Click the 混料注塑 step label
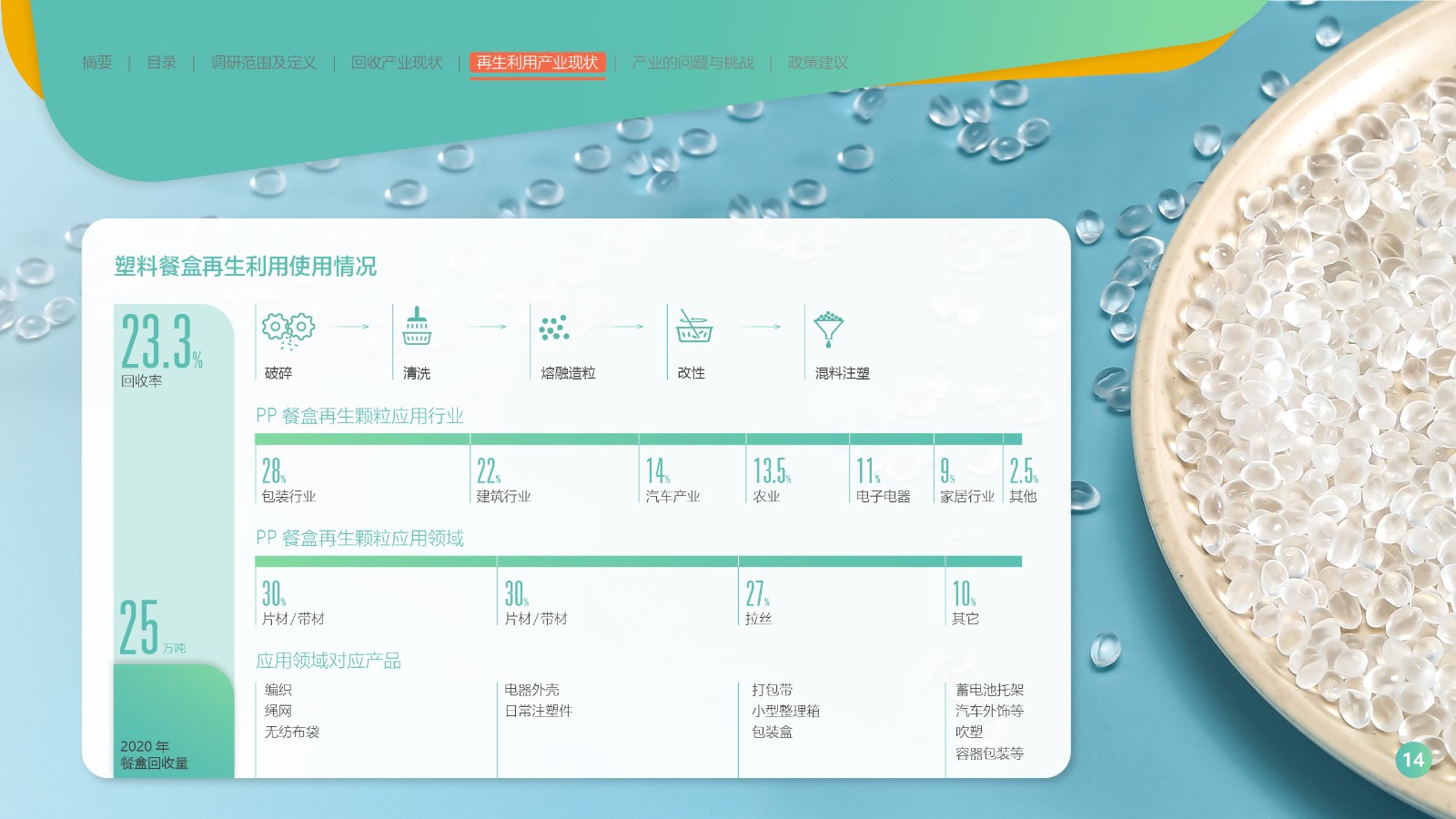The height and width of the screenshot is (819, 1456). pos(843,373)
